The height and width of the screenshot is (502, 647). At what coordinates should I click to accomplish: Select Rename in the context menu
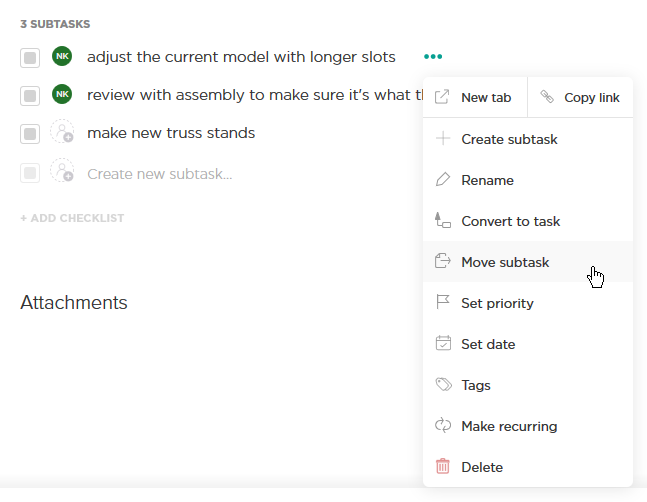click(x=487, y=180)
